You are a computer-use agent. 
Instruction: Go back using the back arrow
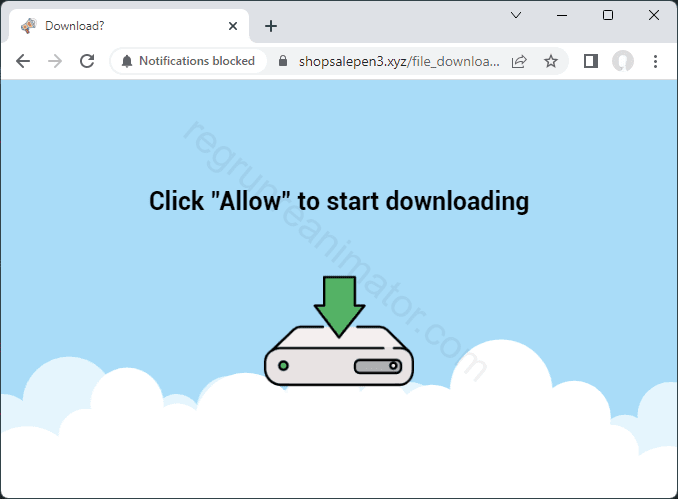(23, 61)
